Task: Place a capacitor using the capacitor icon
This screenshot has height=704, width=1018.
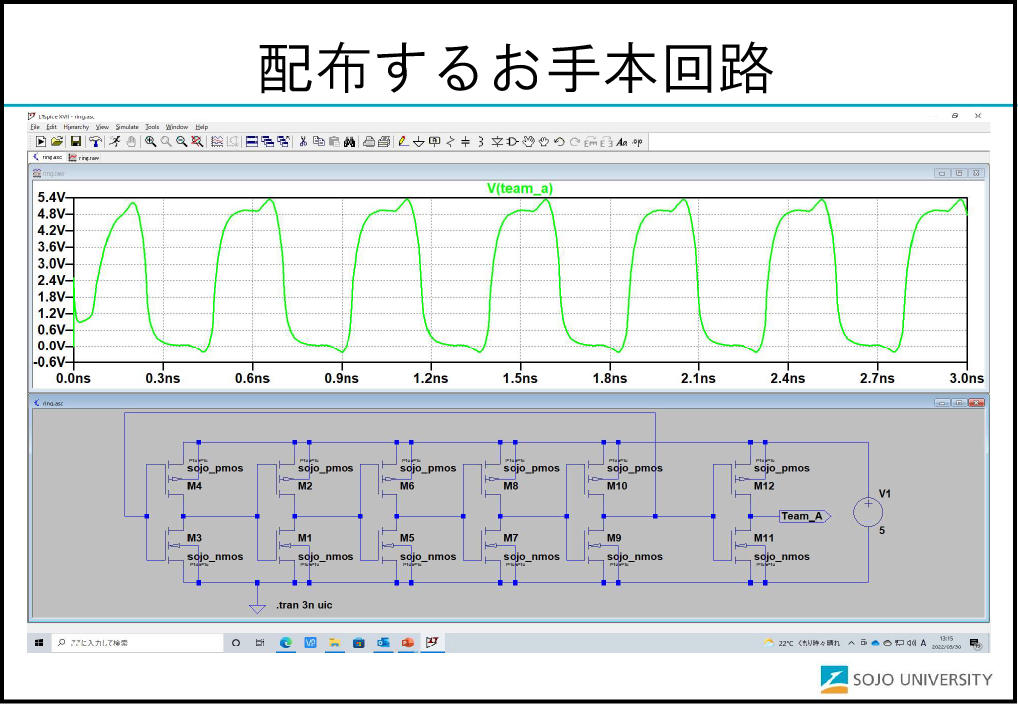Action: 464,141
